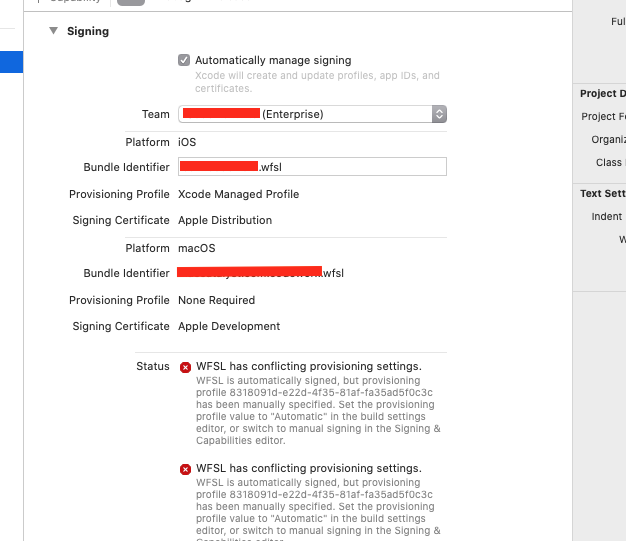Click the Project Document heading in the inspector
Image resolution: width=626 pixels, height=541 pixels.
pos(603,94)
